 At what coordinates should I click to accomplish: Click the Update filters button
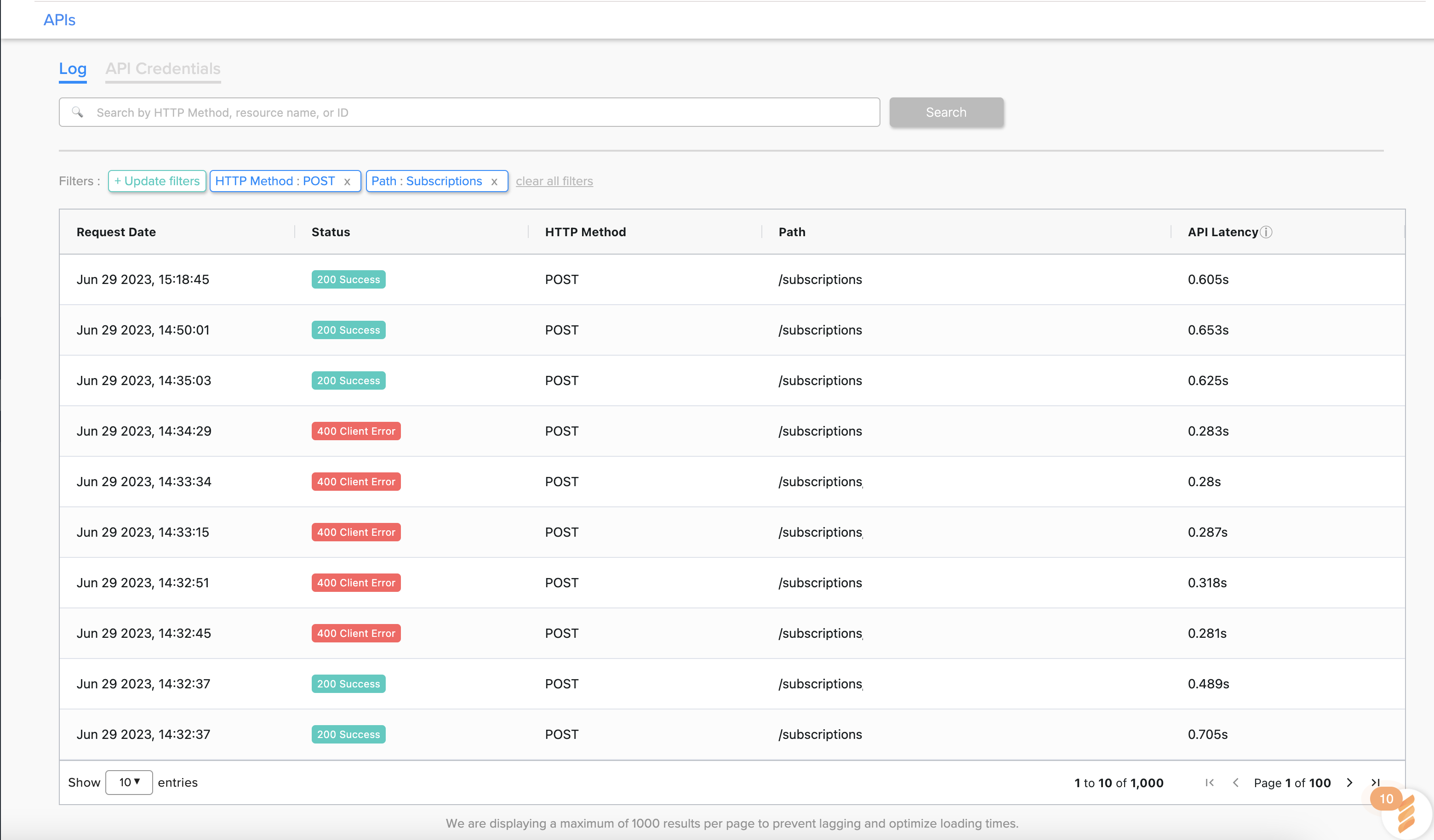click(x=156, y=182)
